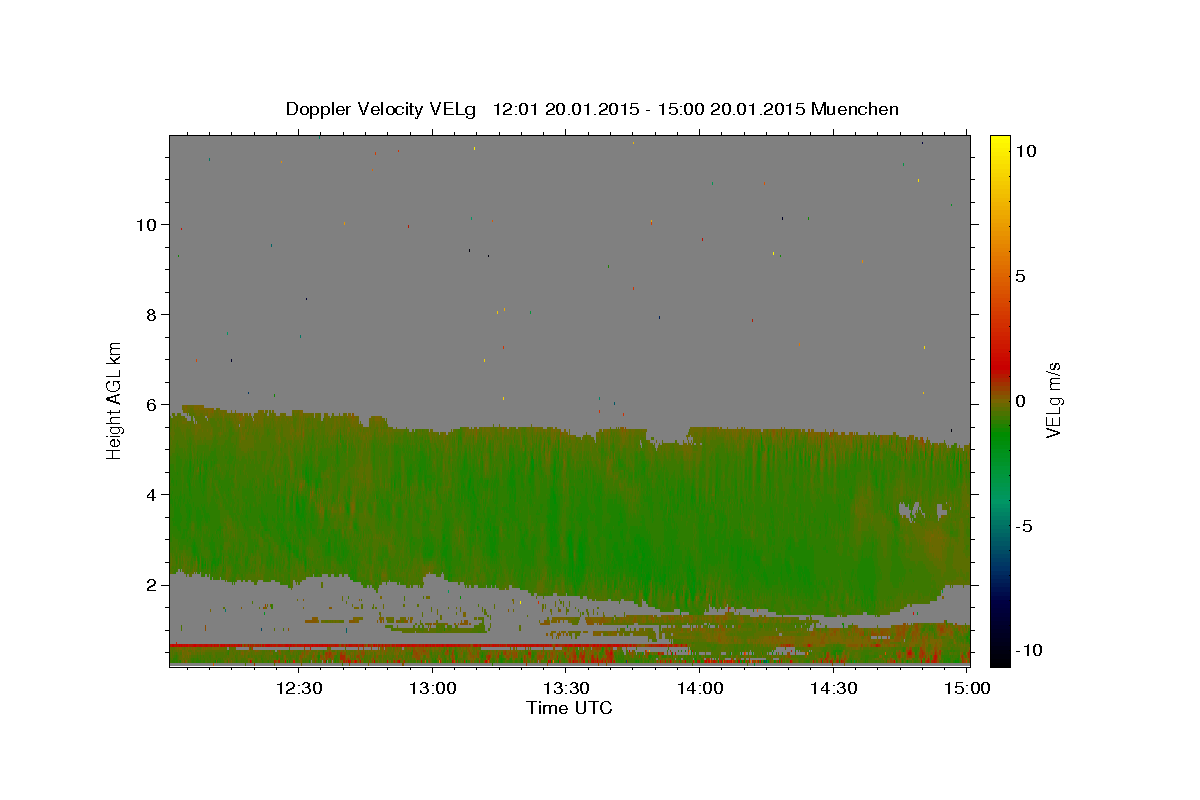Click the height axis label 4
The width and height of the screenshot is (1200, 800).
click(x=152, y=495)
